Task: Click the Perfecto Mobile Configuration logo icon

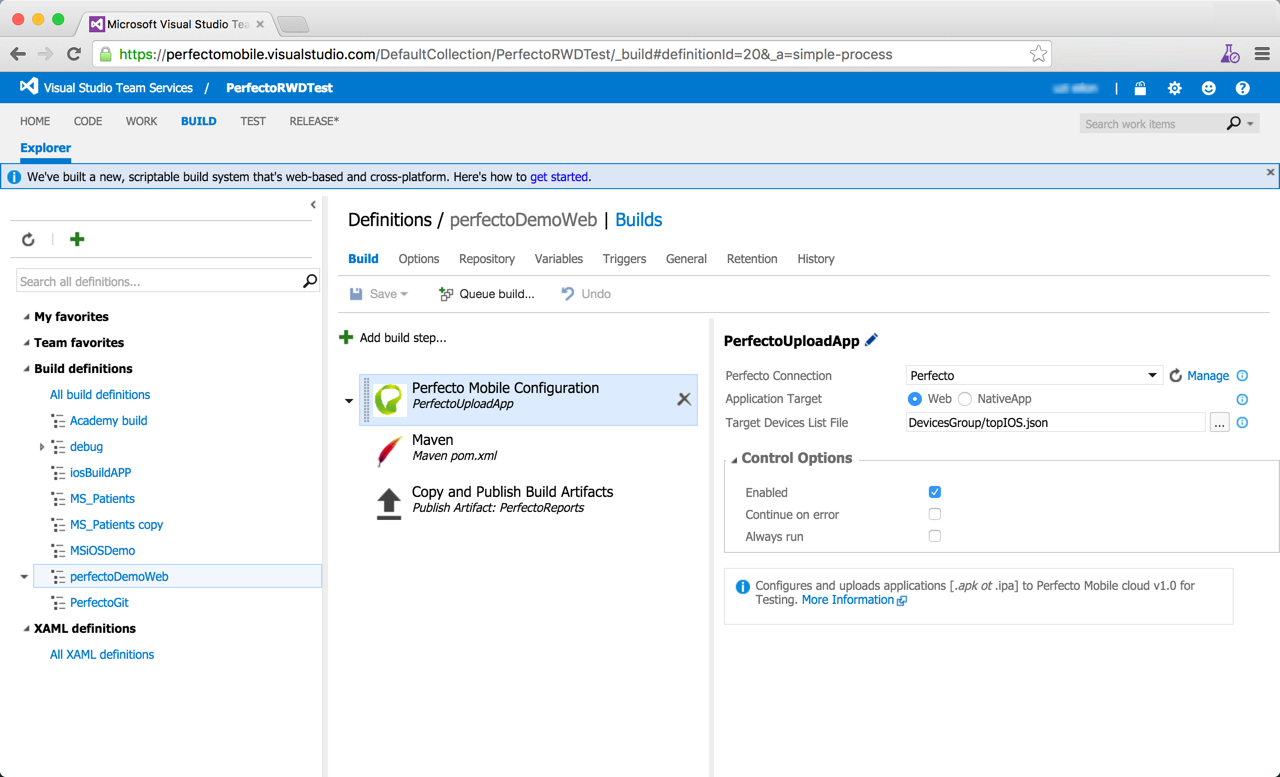Action: [x=389, y=399]
